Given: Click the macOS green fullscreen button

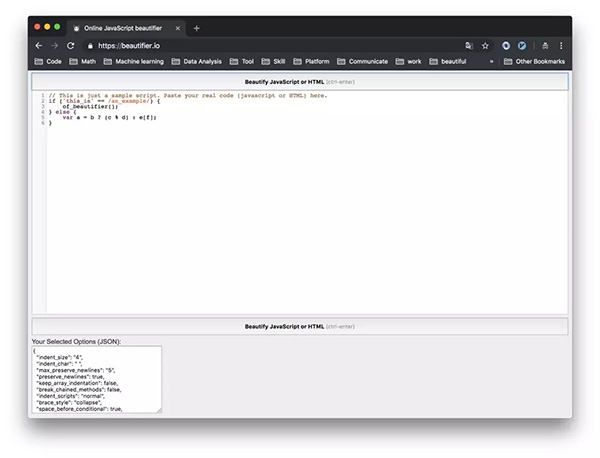Looking at the screenshot, I should (57, 26).
